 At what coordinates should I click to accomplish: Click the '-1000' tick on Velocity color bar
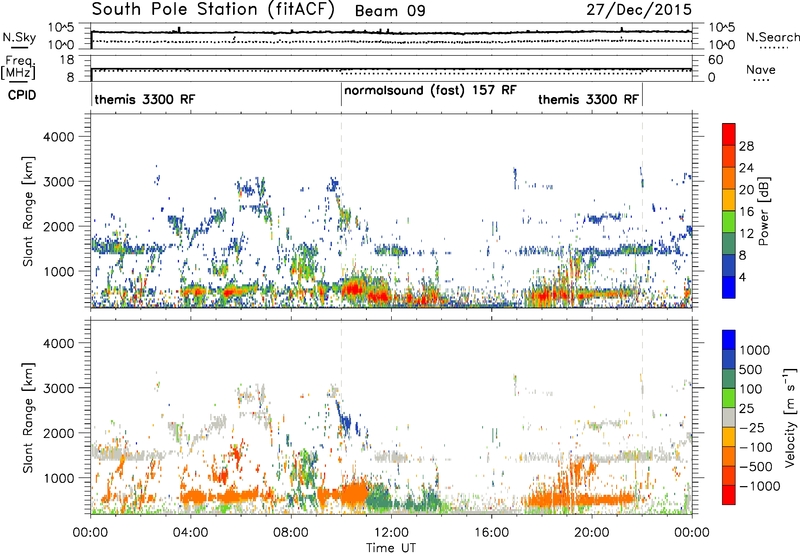759,486
